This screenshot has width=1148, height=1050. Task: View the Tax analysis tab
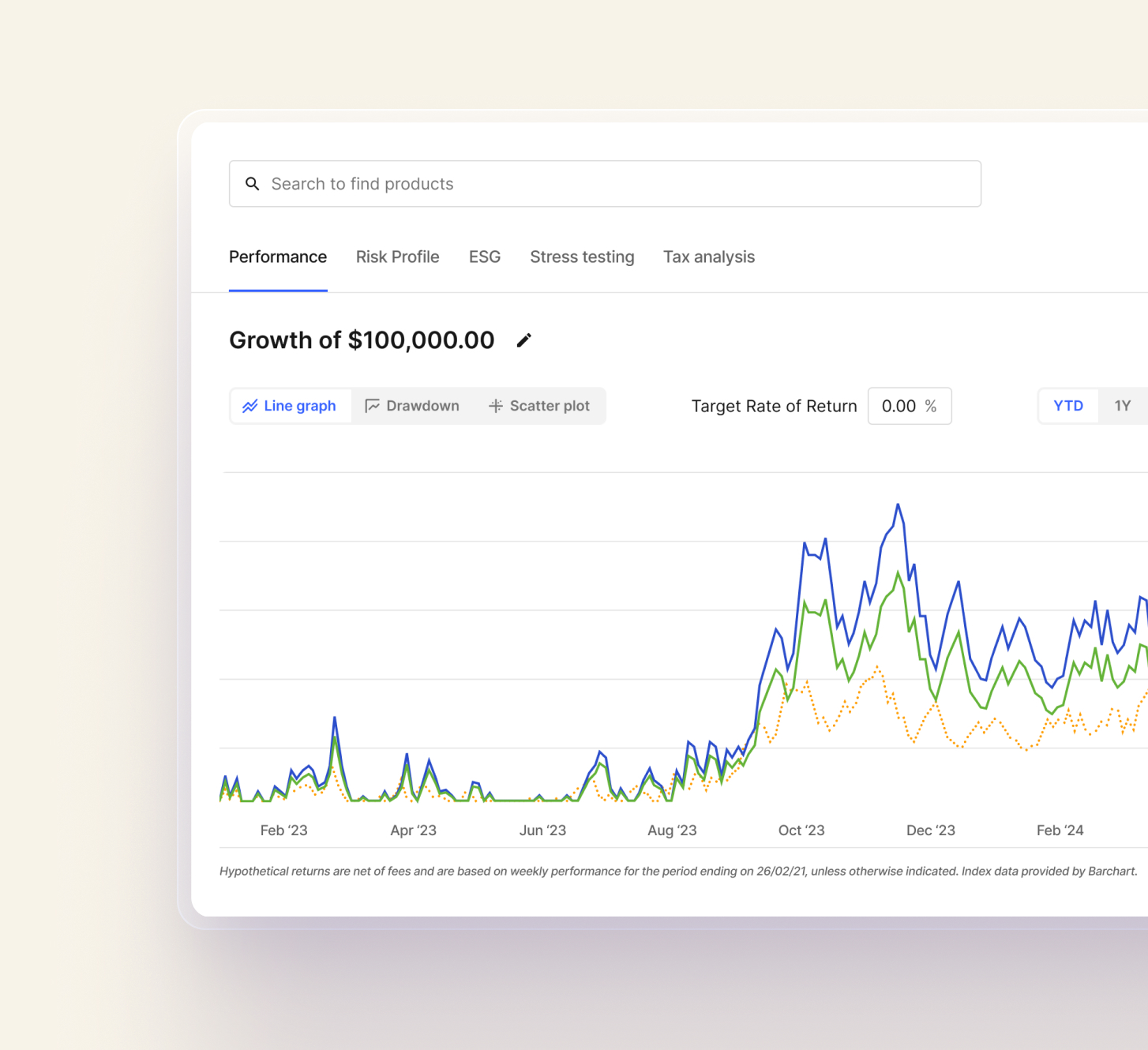[708, 257]
